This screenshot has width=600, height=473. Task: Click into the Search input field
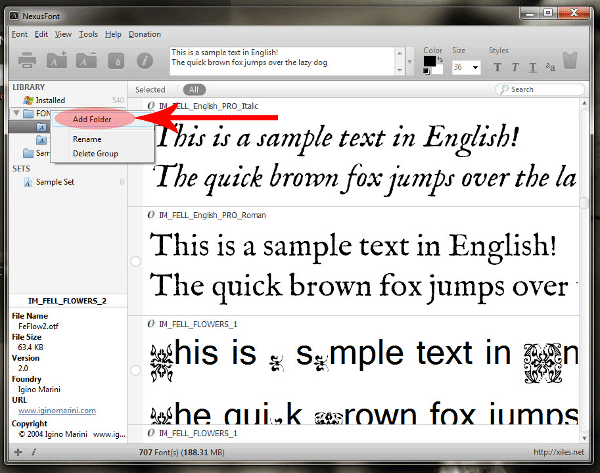click(x=540, y=89)
